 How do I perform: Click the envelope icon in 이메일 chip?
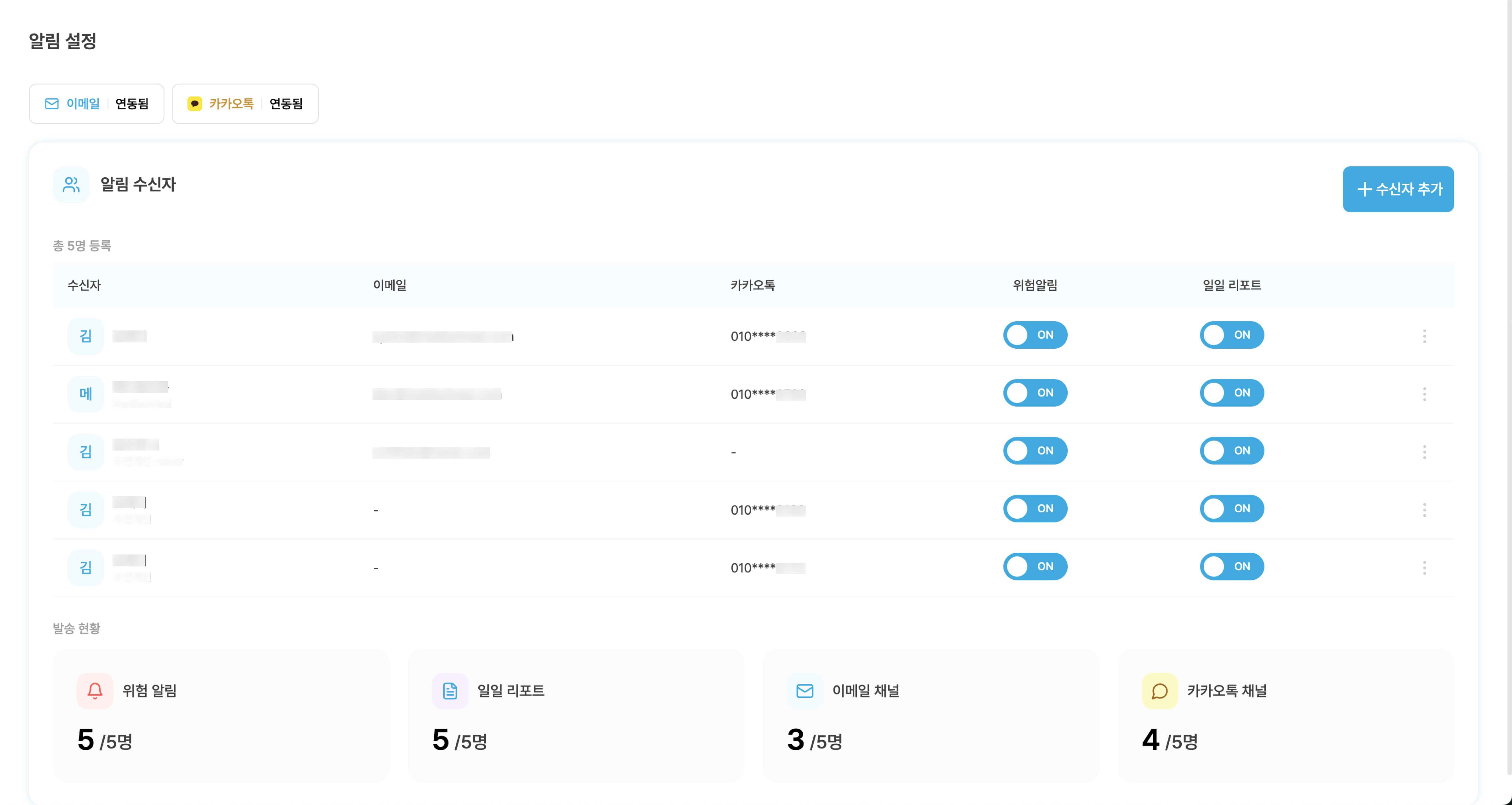[x=52, y=104]
